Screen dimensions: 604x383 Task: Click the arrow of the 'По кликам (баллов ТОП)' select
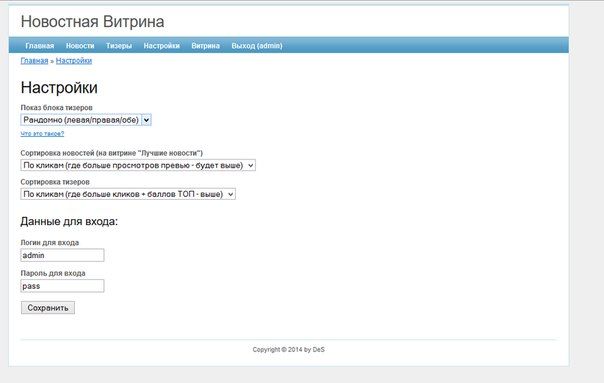click(x=230, y=194)
